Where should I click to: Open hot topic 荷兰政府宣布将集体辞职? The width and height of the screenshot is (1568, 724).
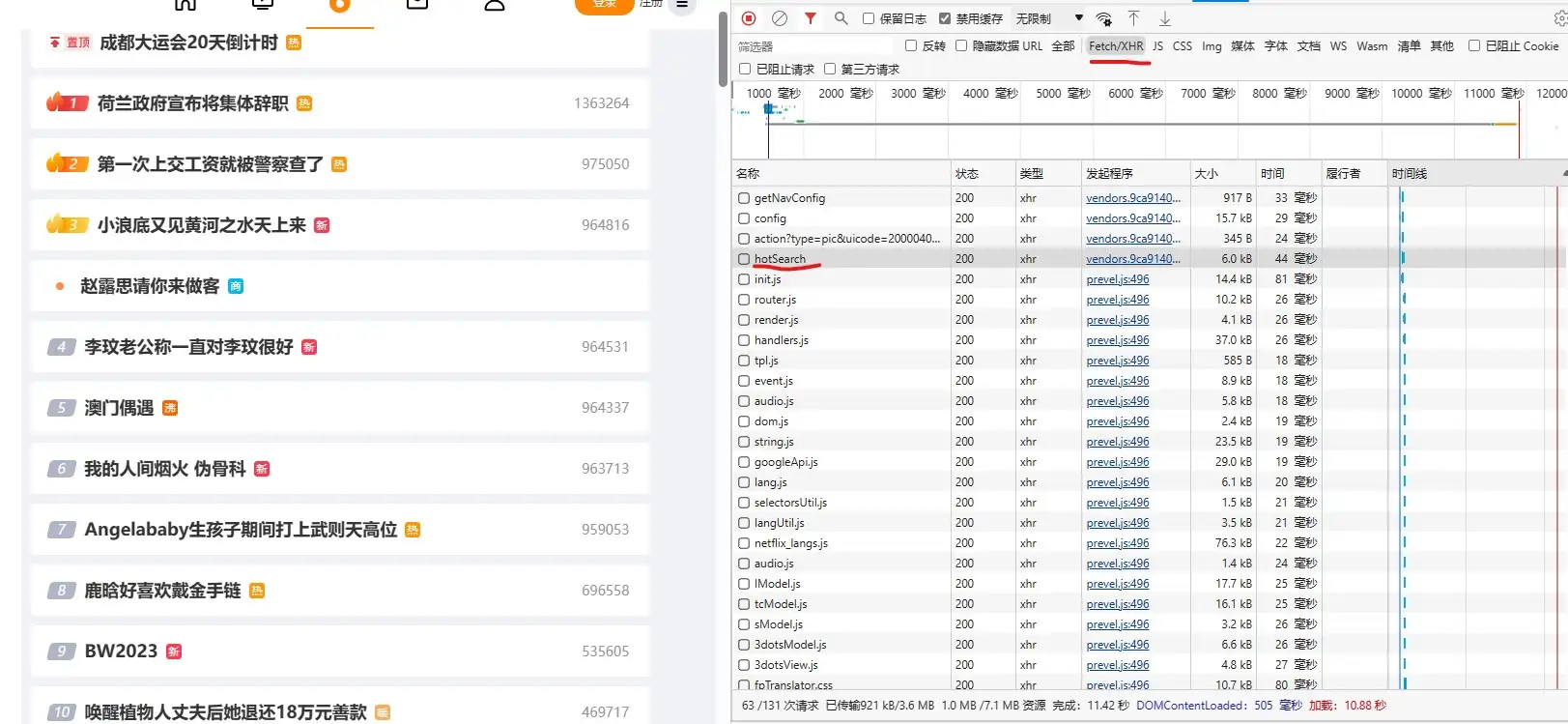(192, 103)
